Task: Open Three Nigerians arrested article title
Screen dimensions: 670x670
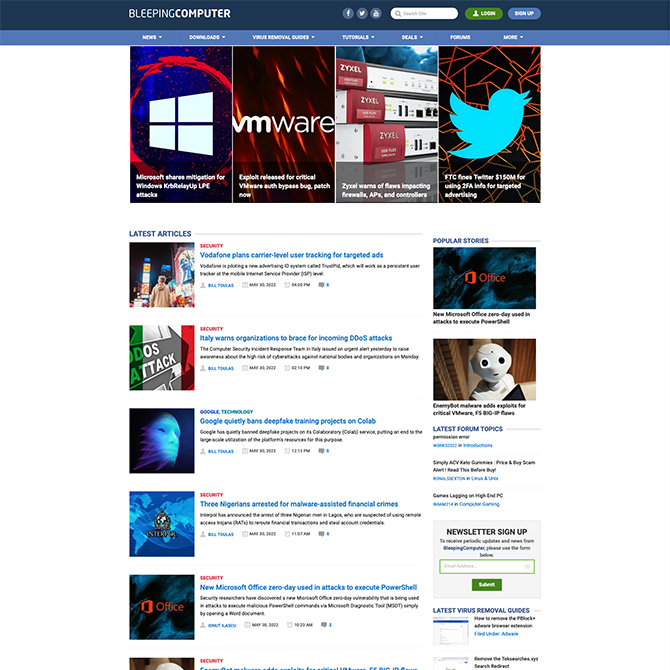Action: click(299, 504)
